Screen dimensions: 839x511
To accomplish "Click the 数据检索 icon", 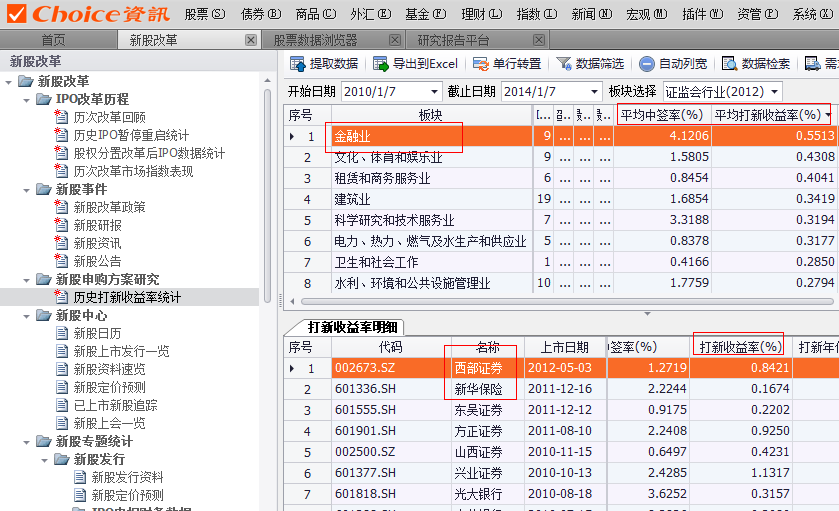I will tap(730, 64).
